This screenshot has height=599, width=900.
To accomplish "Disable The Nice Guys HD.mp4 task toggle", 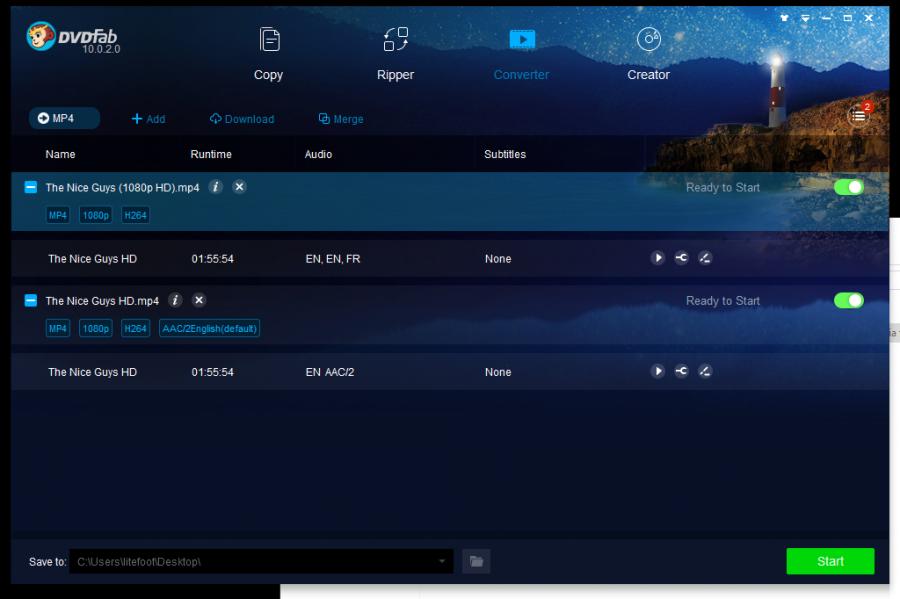I will point(849,300).
